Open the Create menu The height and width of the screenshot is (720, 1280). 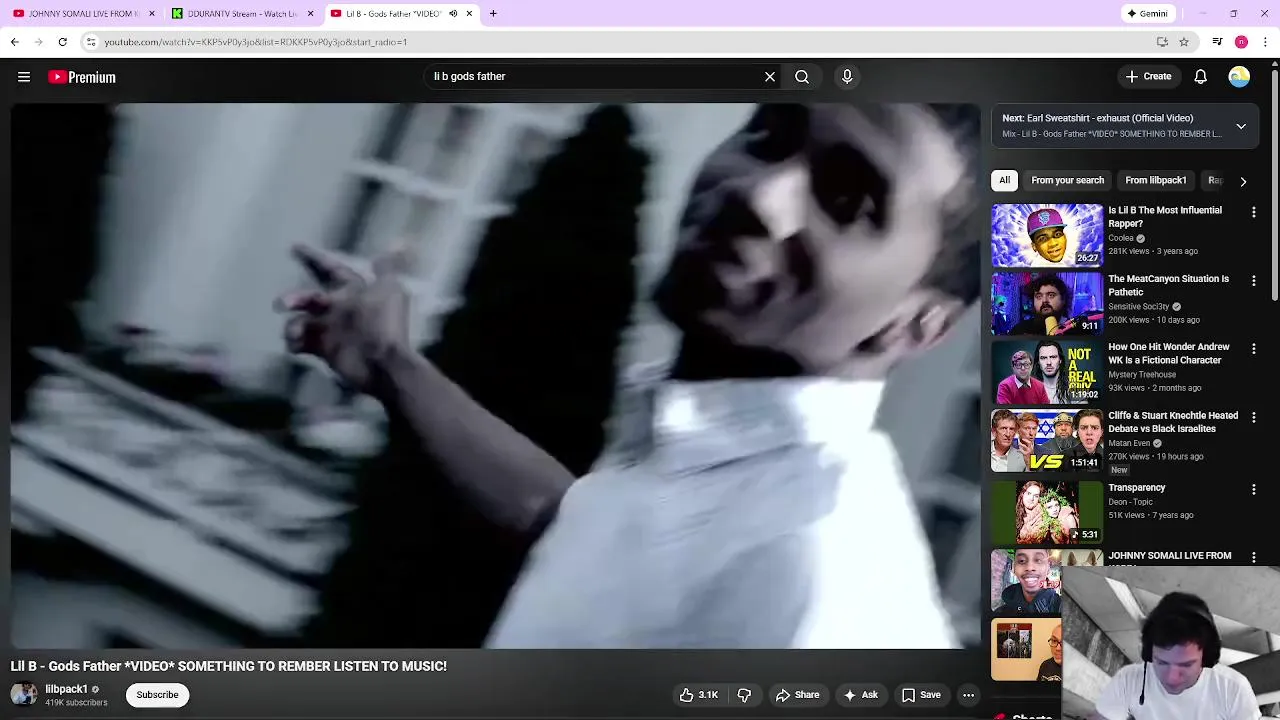1148,76
